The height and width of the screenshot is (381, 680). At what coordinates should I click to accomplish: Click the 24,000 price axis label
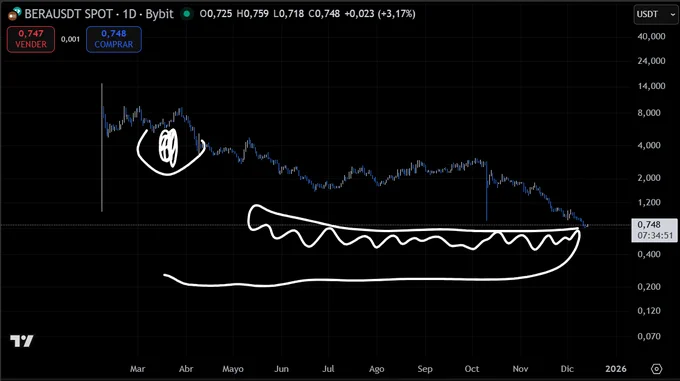pyautogui.click(x=651, y=61)
